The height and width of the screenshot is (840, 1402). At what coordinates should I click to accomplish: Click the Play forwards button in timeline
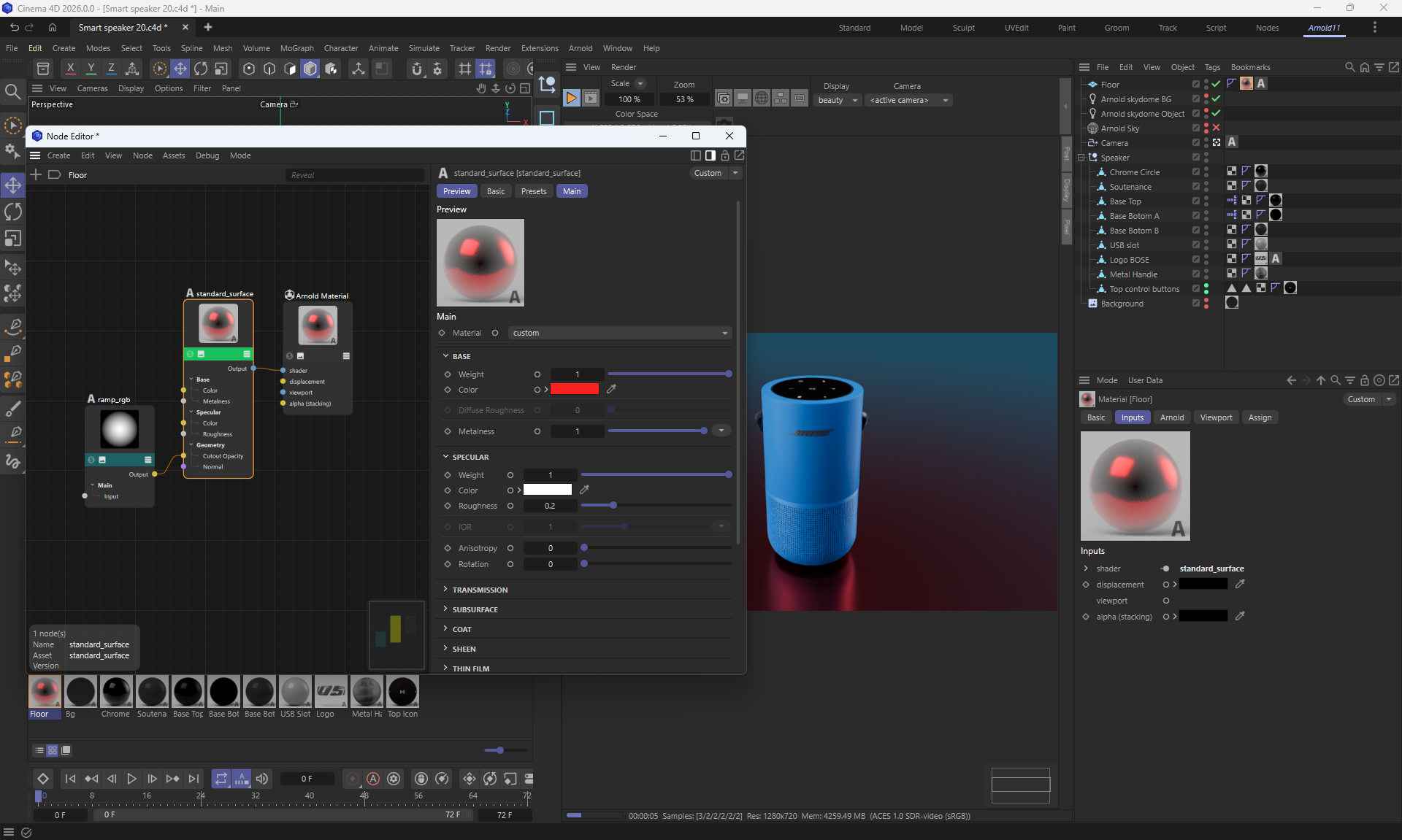pos(131,779)
